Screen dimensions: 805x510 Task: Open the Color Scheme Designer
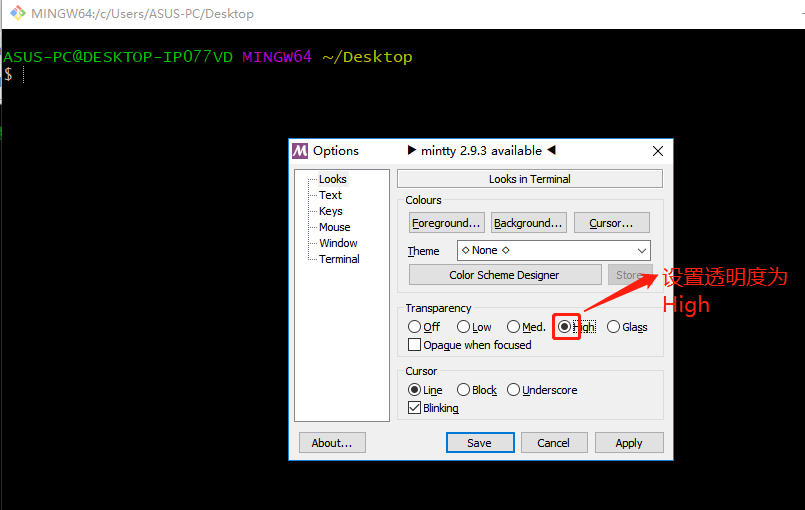click(504, 275)
